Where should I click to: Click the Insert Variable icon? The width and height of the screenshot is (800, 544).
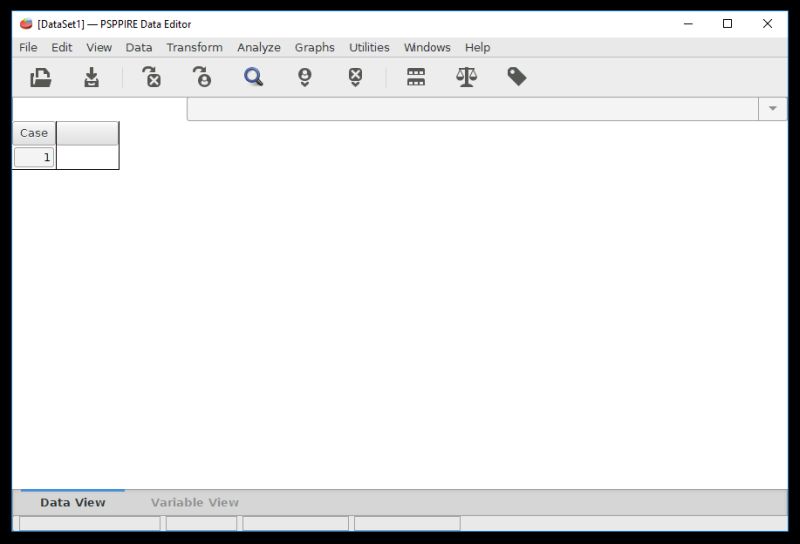(356, 78)
